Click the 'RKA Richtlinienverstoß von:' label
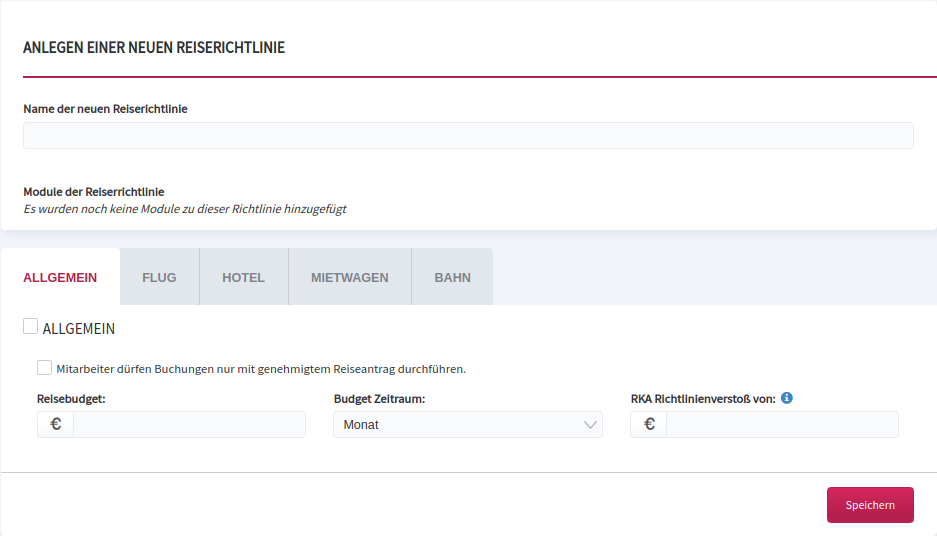937x536 pixels. point(703,399)
